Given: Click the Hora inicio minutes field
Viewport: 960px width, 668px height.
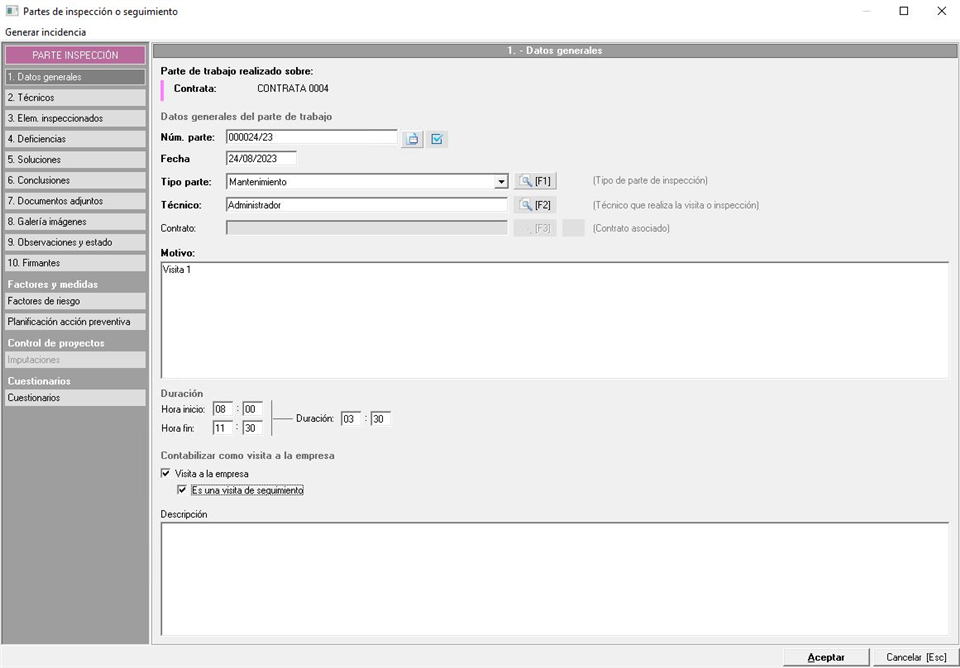Looking at the screenshot, I should pyautogui.click(x=253, y=409).
